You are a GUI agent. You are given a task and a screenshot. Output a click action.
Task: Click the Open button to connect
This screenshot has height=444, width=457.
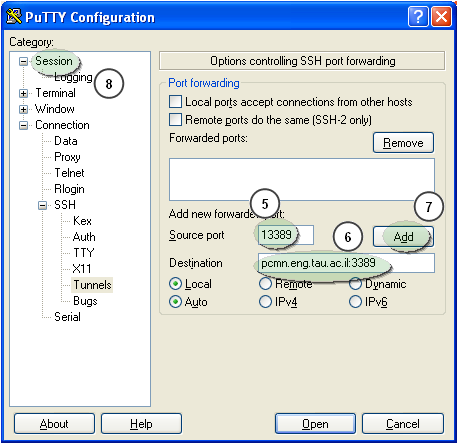pos(315,424)
